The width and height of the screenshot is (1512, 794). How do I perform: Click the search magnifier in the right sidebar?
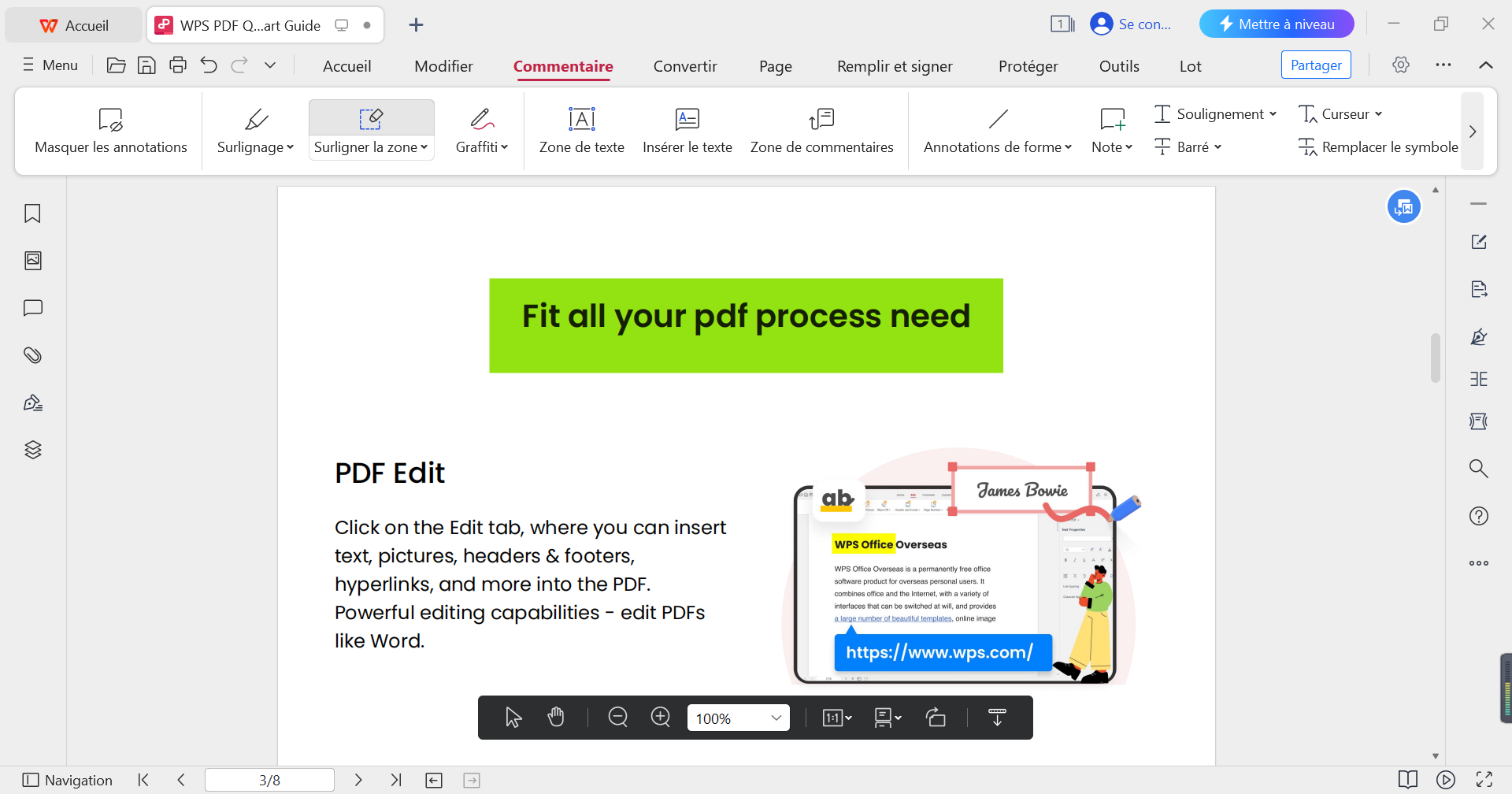pyautogui.click(x=1479, y=469)
